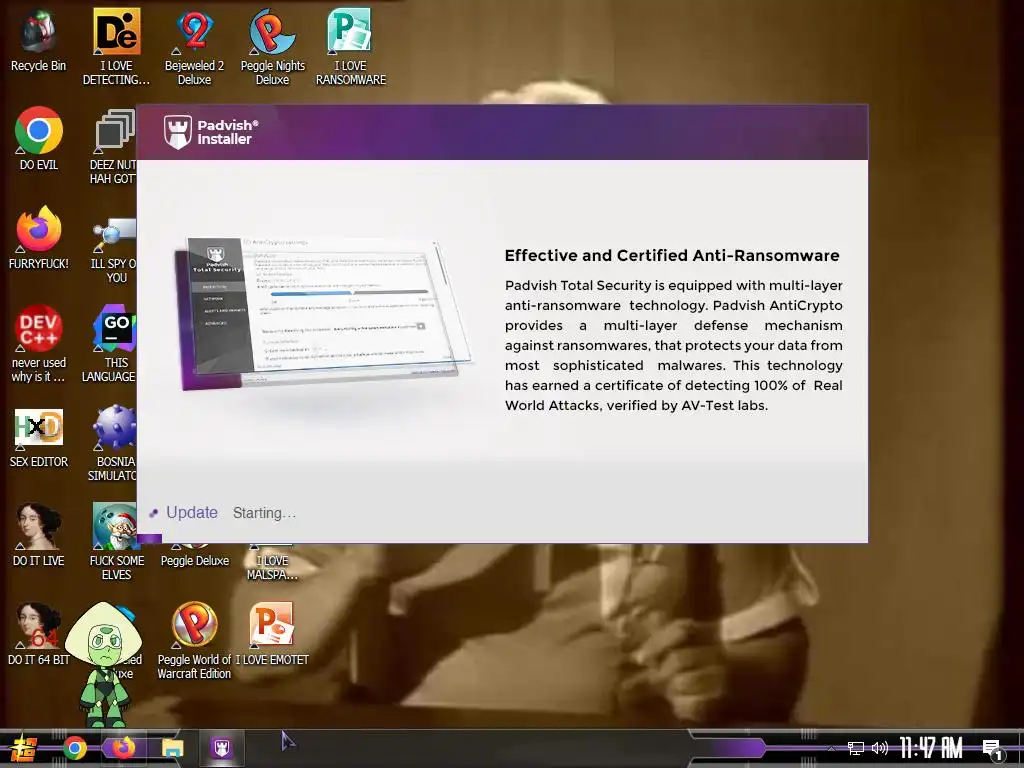Select the Dev C++ desktop shortcut
1024x768 pixels.
tap(39, 344)
